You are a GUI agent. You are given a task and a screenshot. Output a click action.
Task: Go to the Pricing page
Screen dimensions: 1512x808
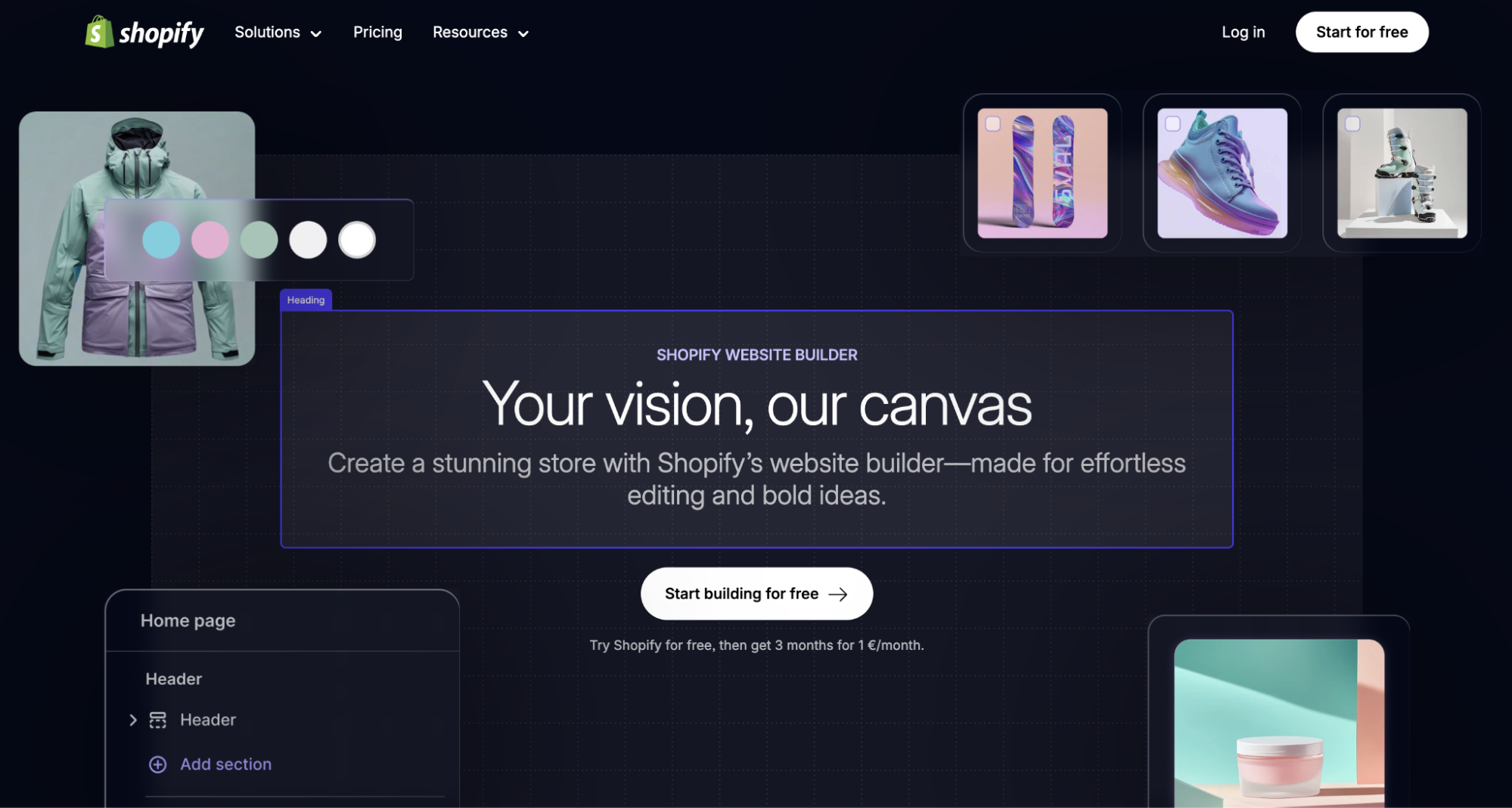click(377, 33)
